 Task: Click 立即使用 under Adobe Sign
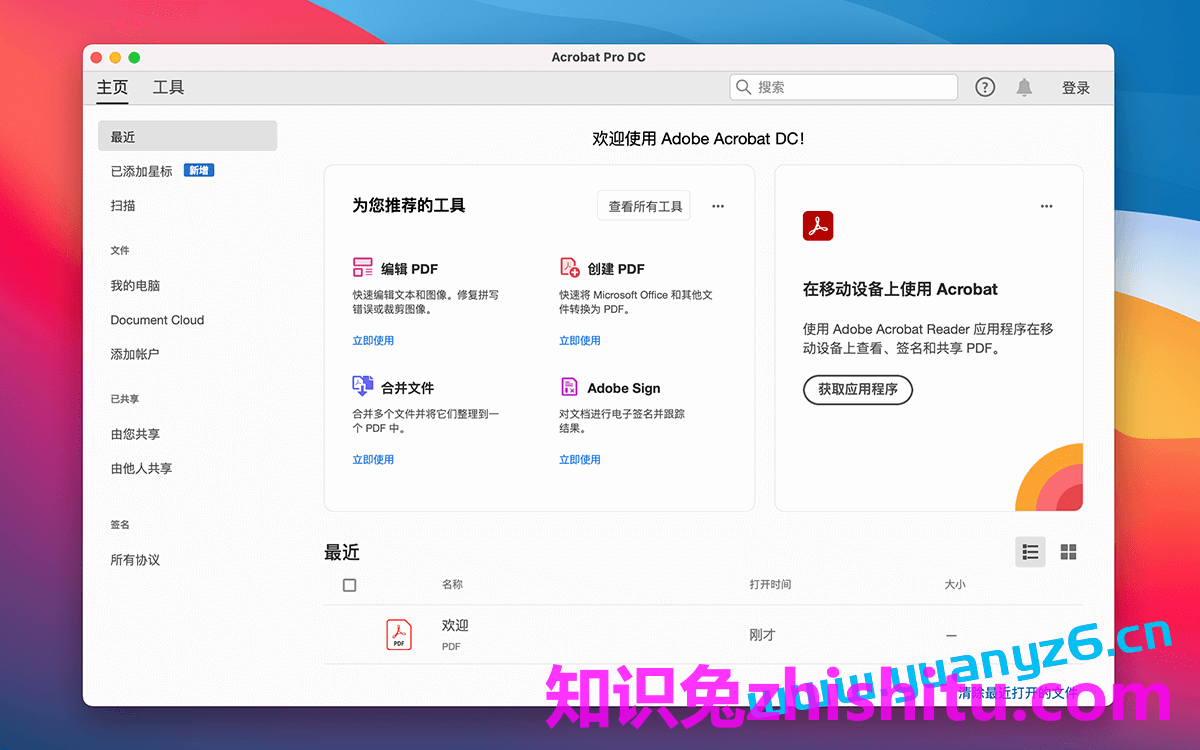(x=580, y=459)
